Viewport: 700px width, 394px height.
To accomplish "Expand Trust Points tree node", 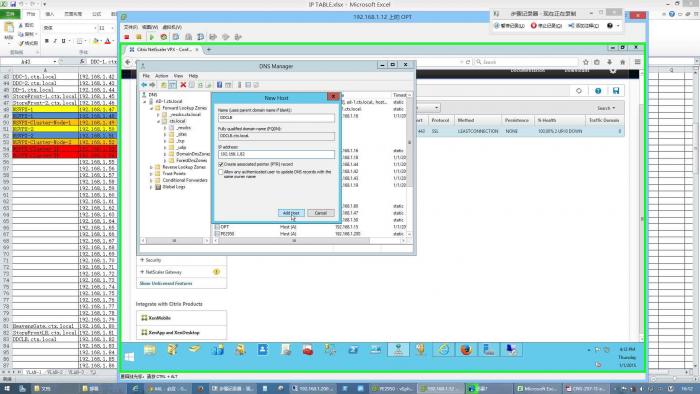I will (x=151, y=174).
